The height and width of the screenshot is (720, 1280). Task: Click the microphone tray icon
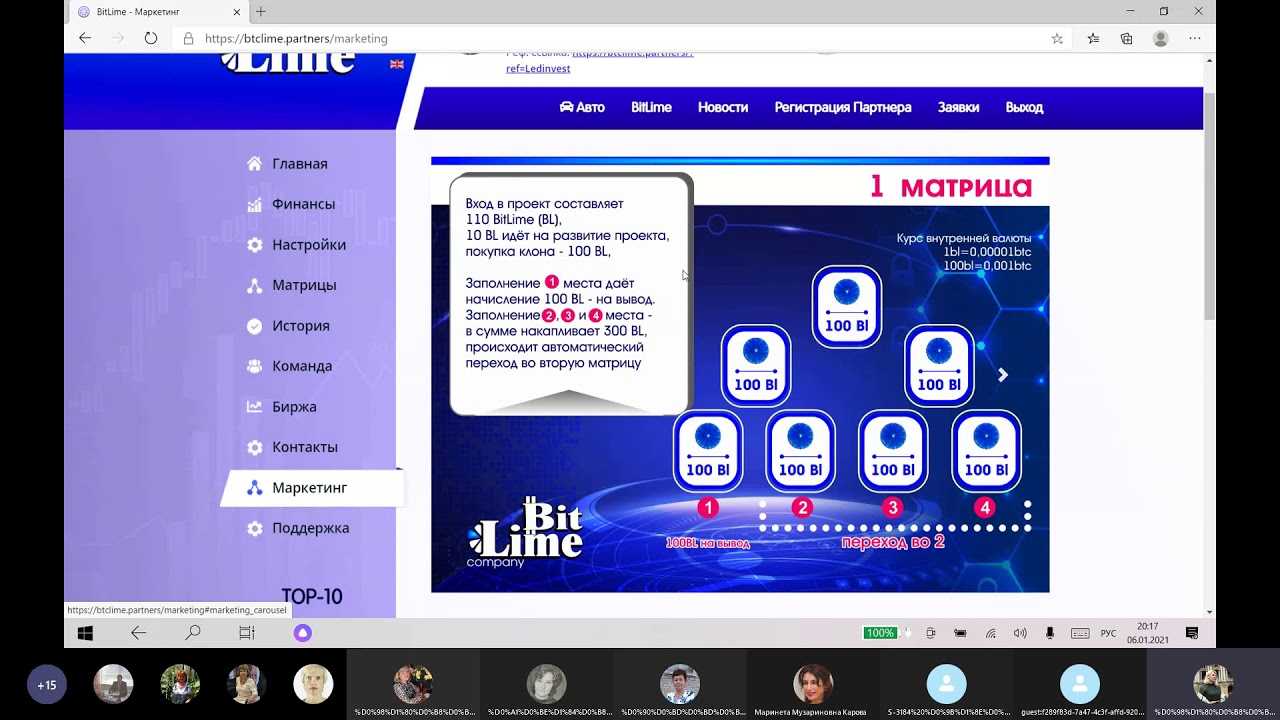click(x=1049, y=633)
